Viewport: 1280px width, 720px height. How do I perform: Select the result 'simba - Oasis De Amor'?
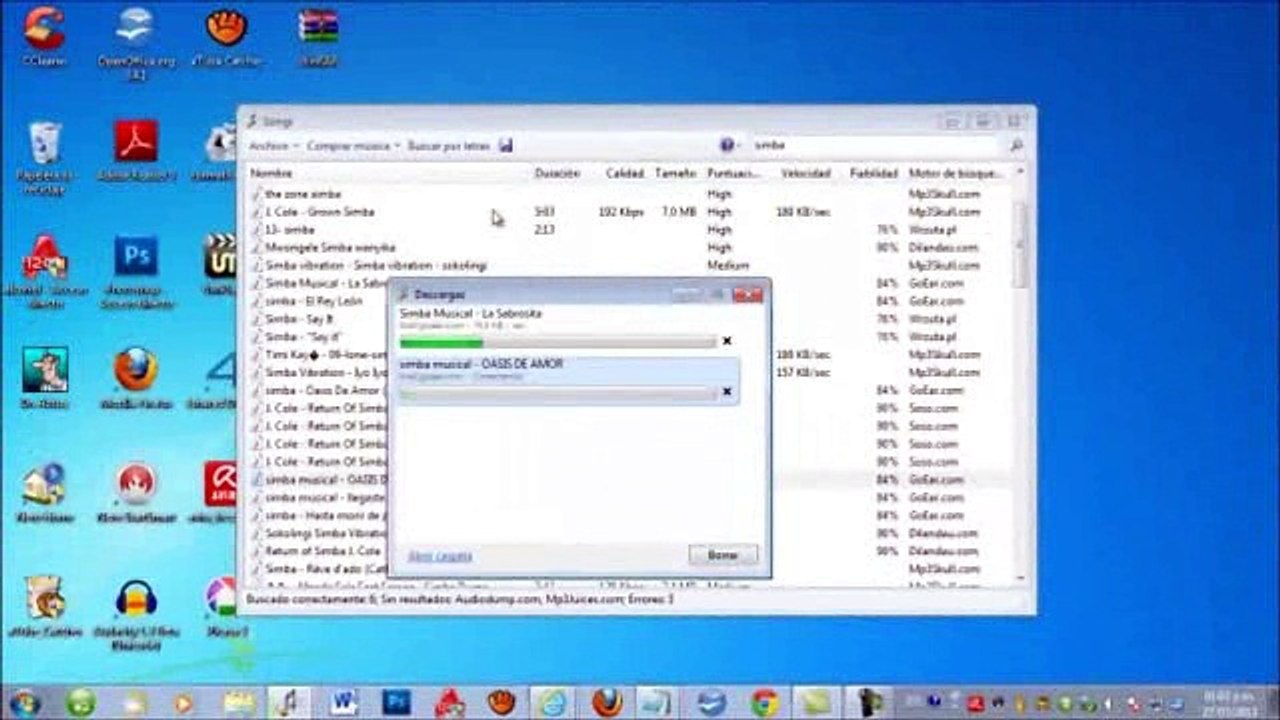[322, 390]
